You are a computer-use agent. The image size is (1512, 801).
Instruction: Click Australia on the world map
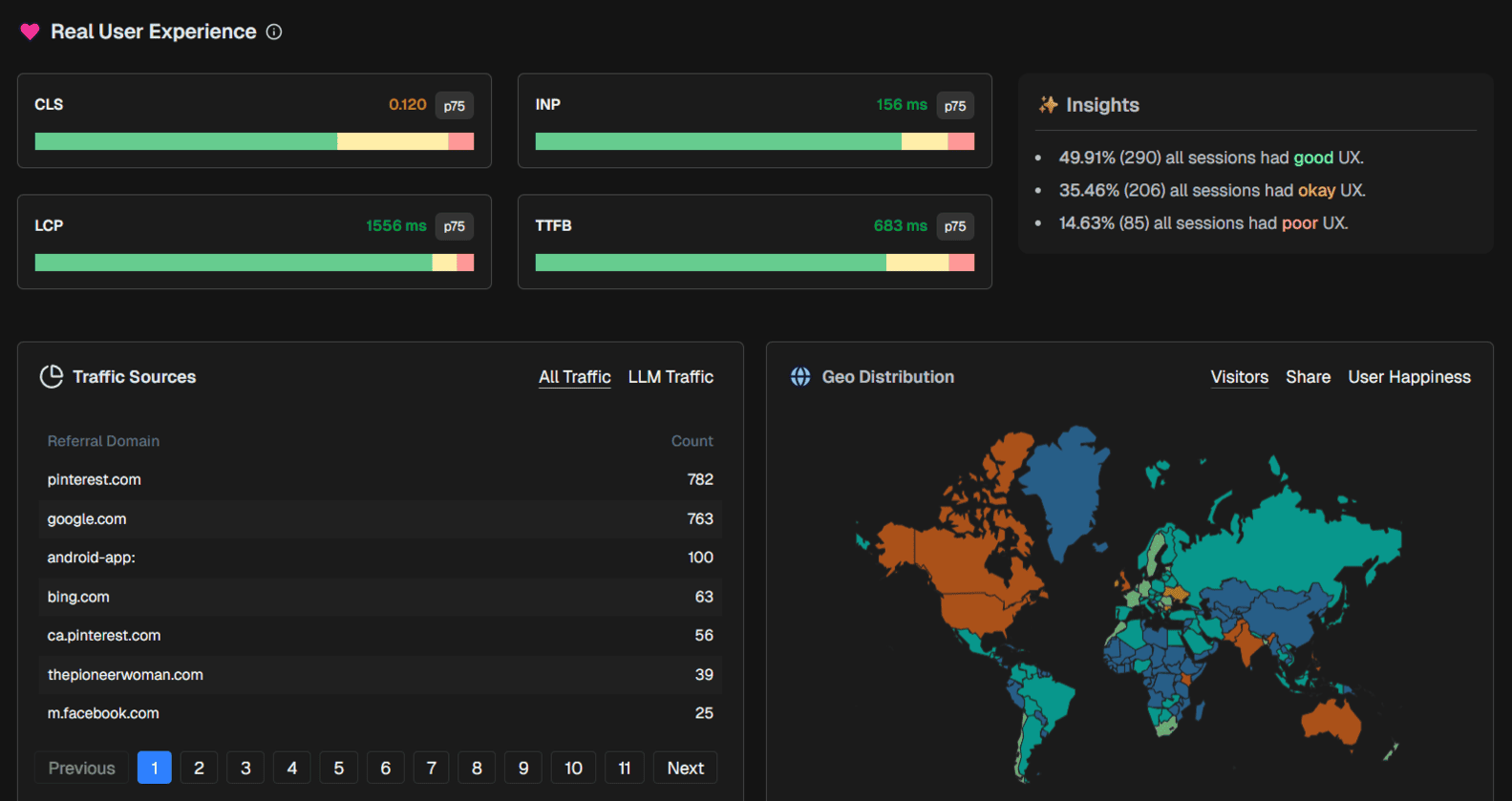(1332, 721)
